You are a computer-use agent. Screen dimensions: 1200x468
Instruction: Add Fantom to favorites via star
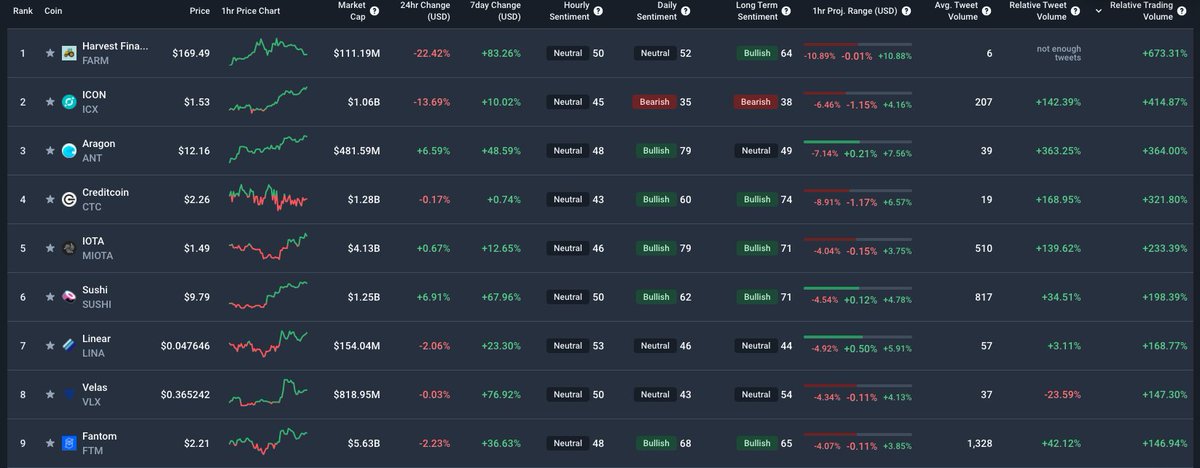49,443
